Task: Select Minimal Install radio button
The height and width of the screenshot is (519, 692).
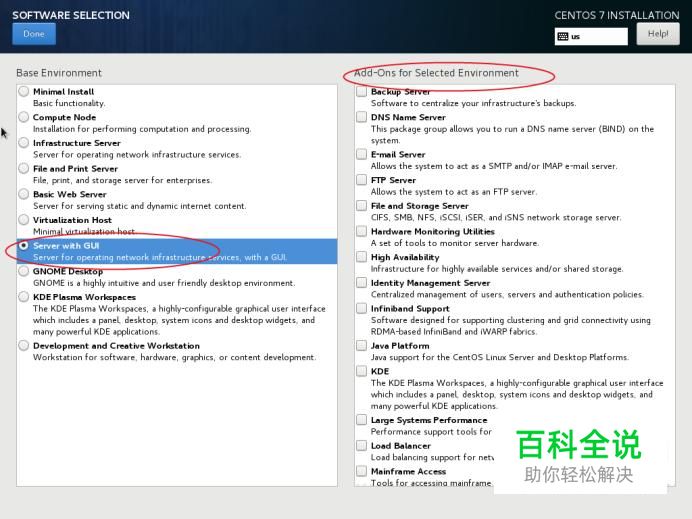Action: tap(24, 91)
